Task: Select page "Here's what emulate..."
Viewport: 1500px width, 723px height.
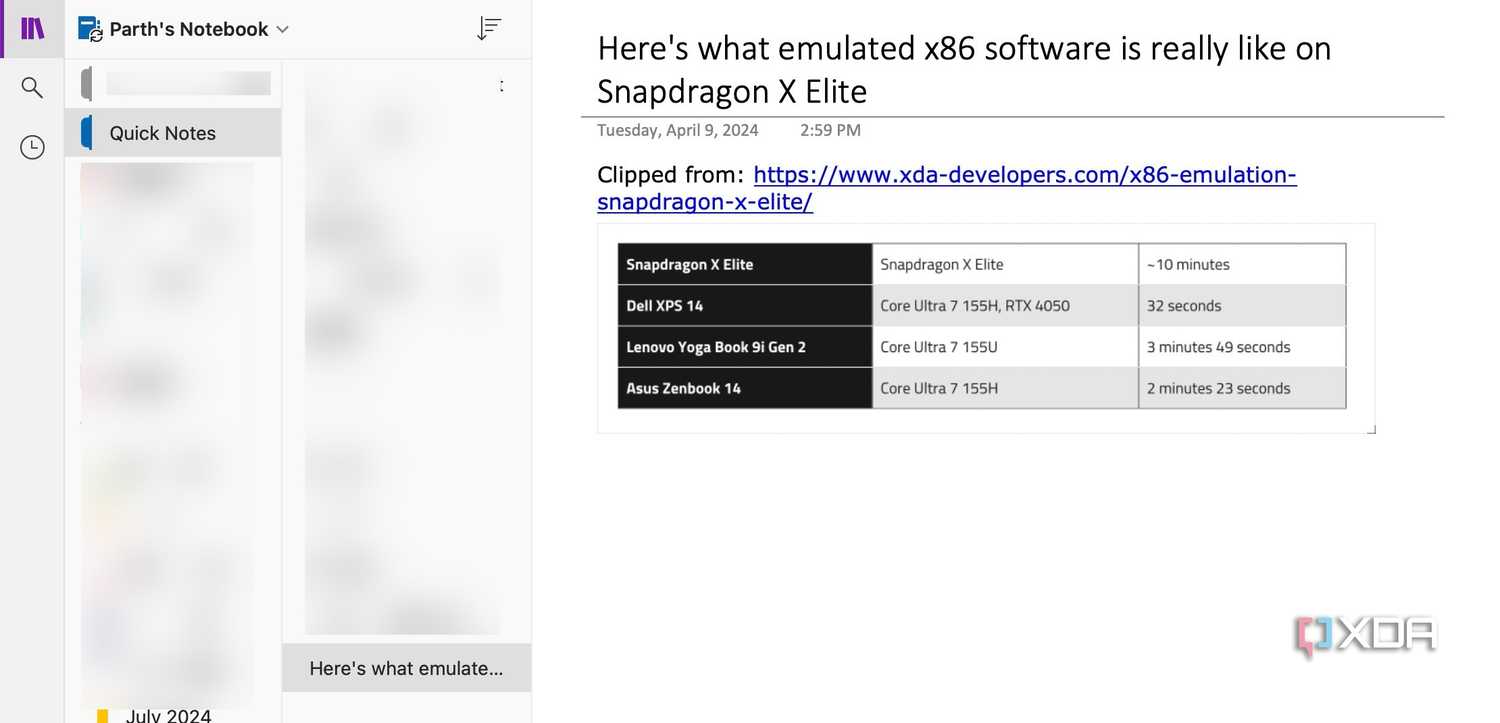Action: coord(407,668)
